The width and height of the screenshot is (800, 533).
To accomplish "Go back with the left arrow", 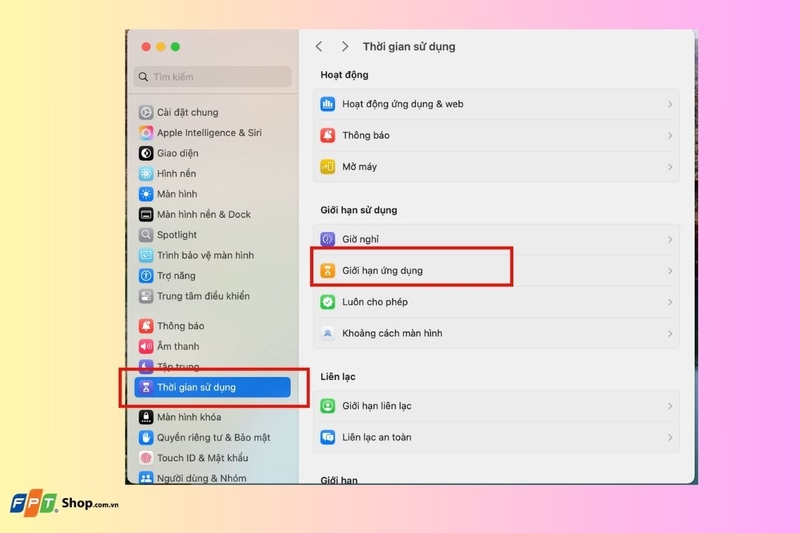I will click(319, 46).
